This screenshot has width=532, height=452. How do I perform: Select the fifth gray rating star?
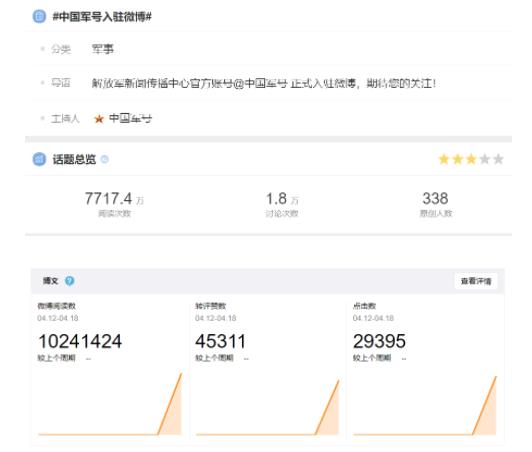coord(498,159)
